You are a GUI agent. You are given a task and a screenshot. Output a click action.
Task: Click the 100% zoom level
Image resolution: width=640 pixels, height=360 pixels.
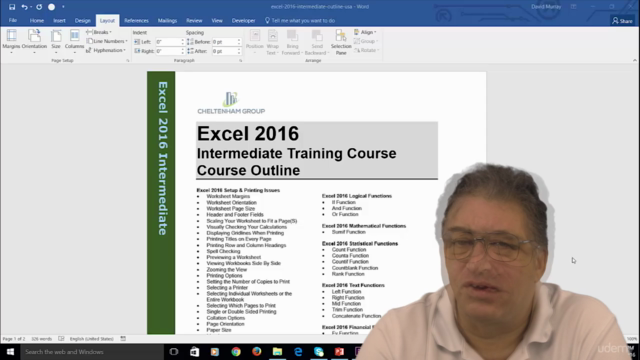[x=632, y=339]
